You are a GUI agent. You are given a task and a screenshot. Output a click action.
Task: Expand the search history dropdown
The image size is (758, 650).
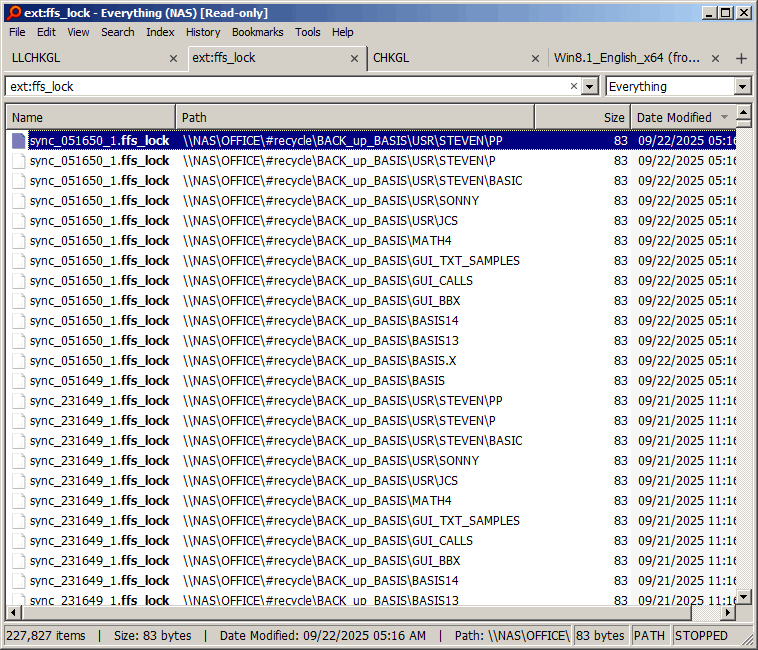click(x=589, y=87)
